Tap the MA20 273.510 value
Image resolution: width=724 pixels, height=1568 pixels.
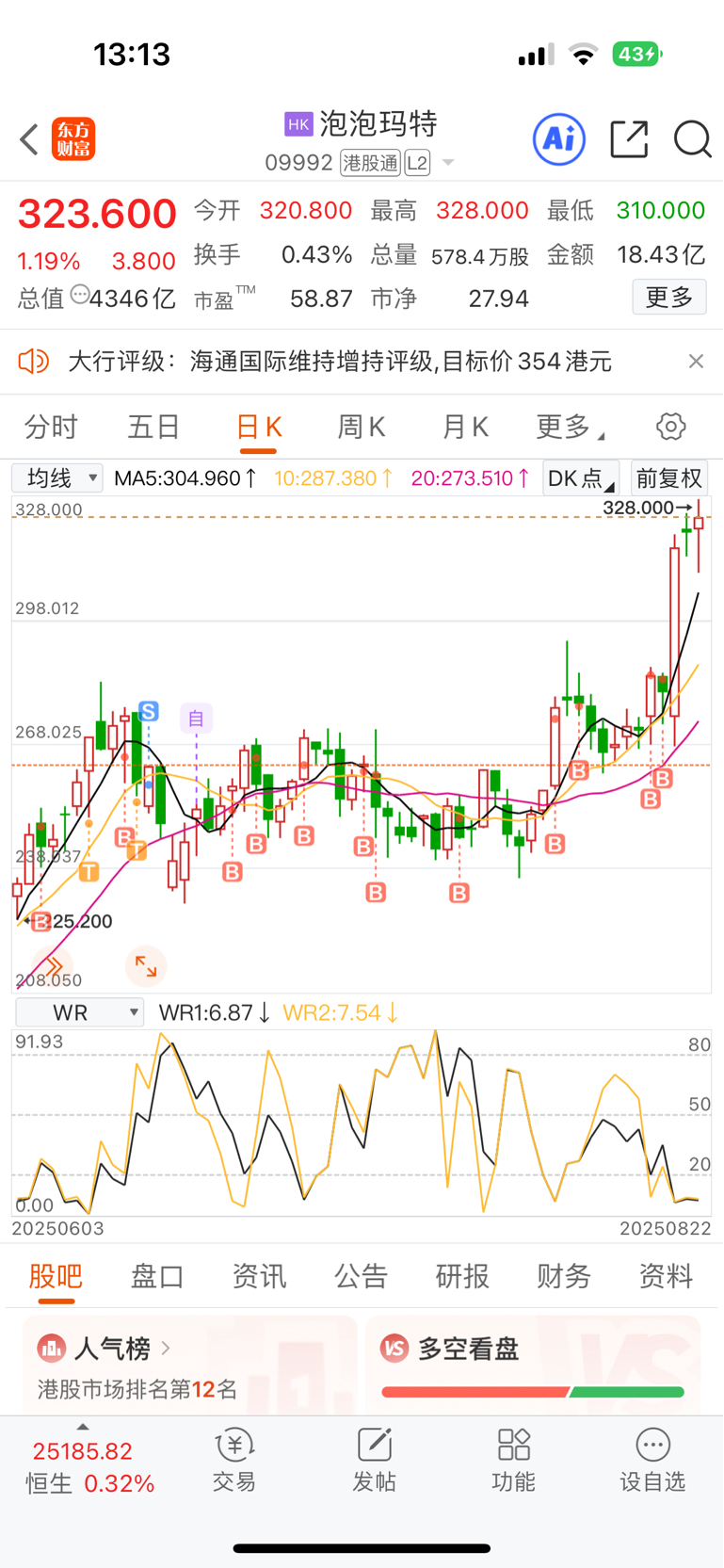(471, 478)
